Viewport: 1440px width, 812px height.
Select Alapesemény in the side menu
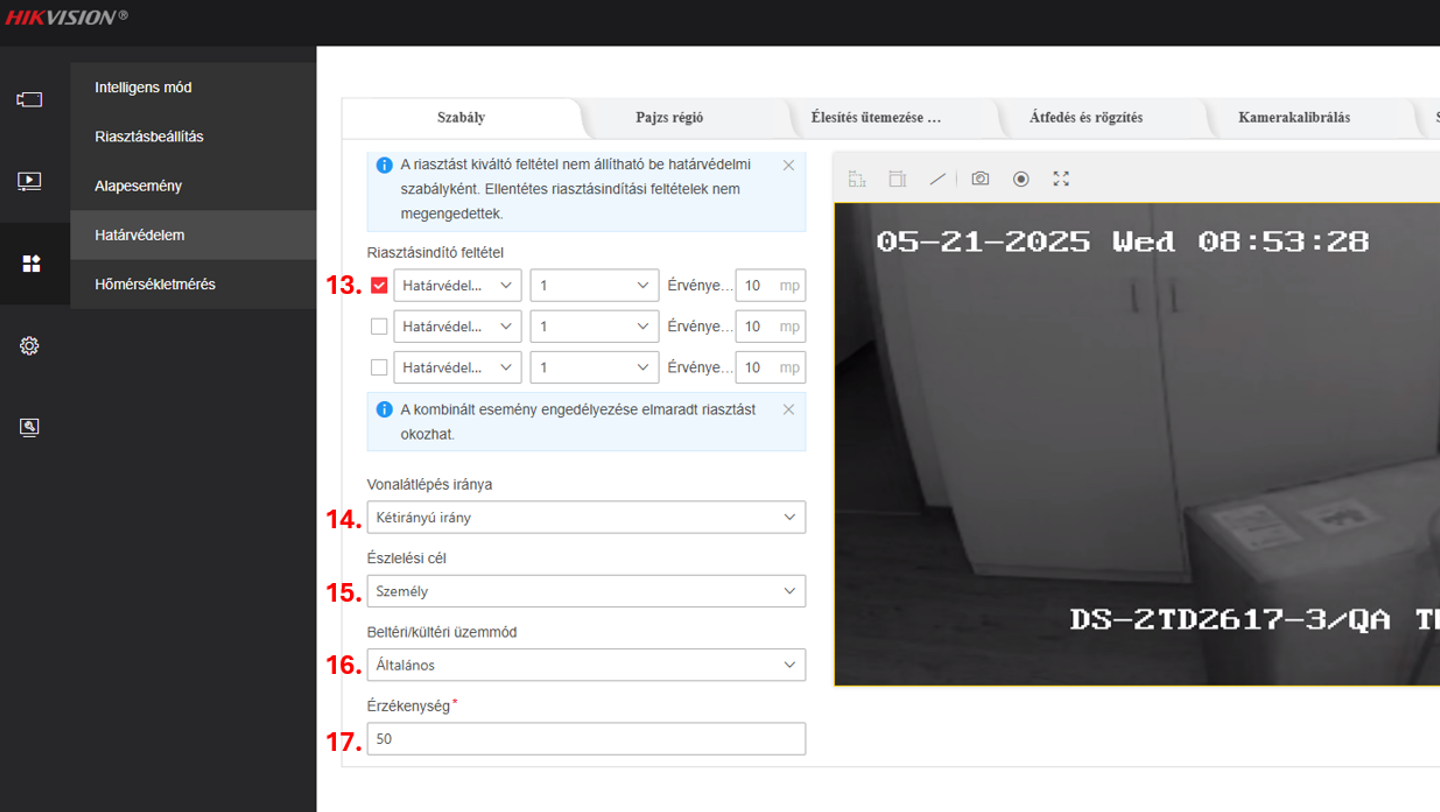click(193, 186)
